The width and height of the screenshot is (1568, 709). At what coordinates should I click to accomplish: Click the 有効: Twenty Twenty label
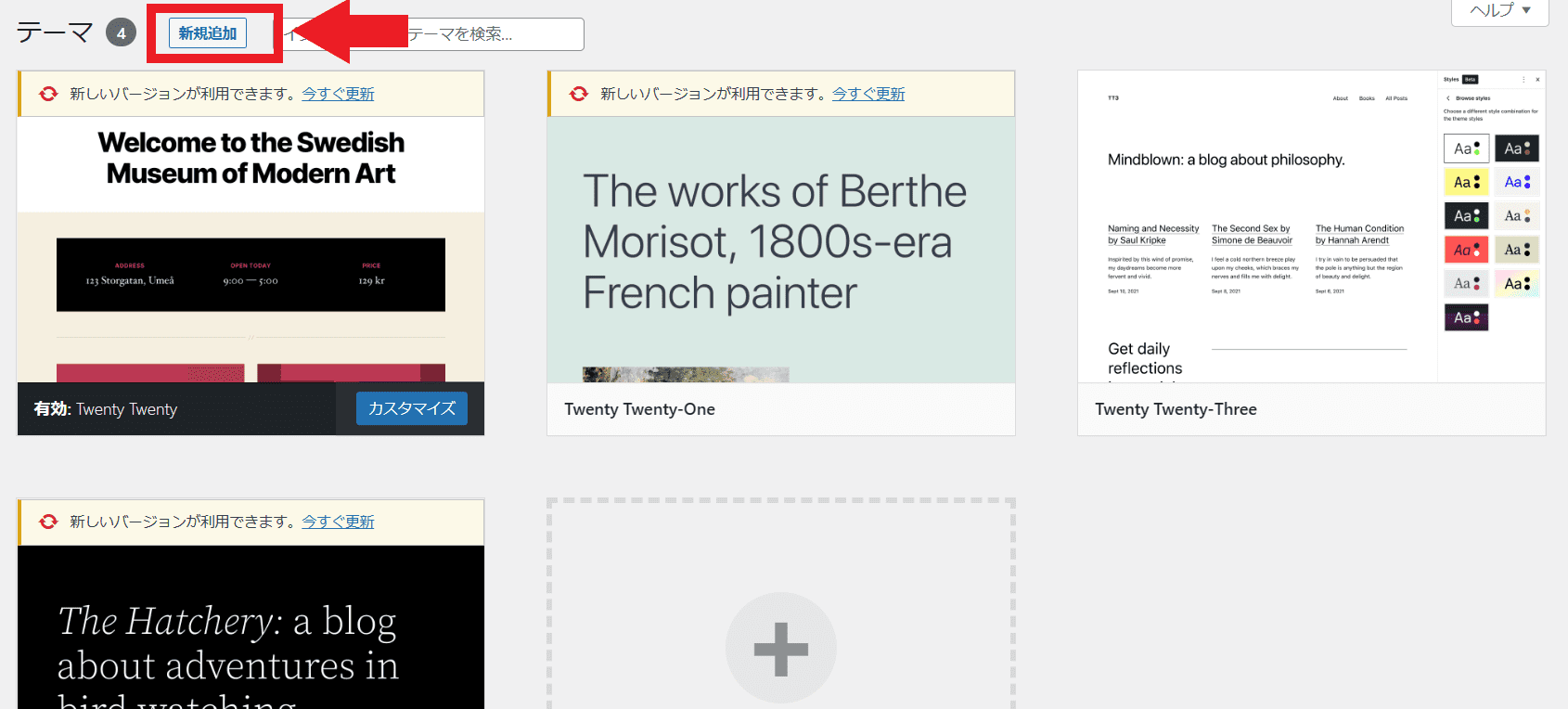coord(106,409)
